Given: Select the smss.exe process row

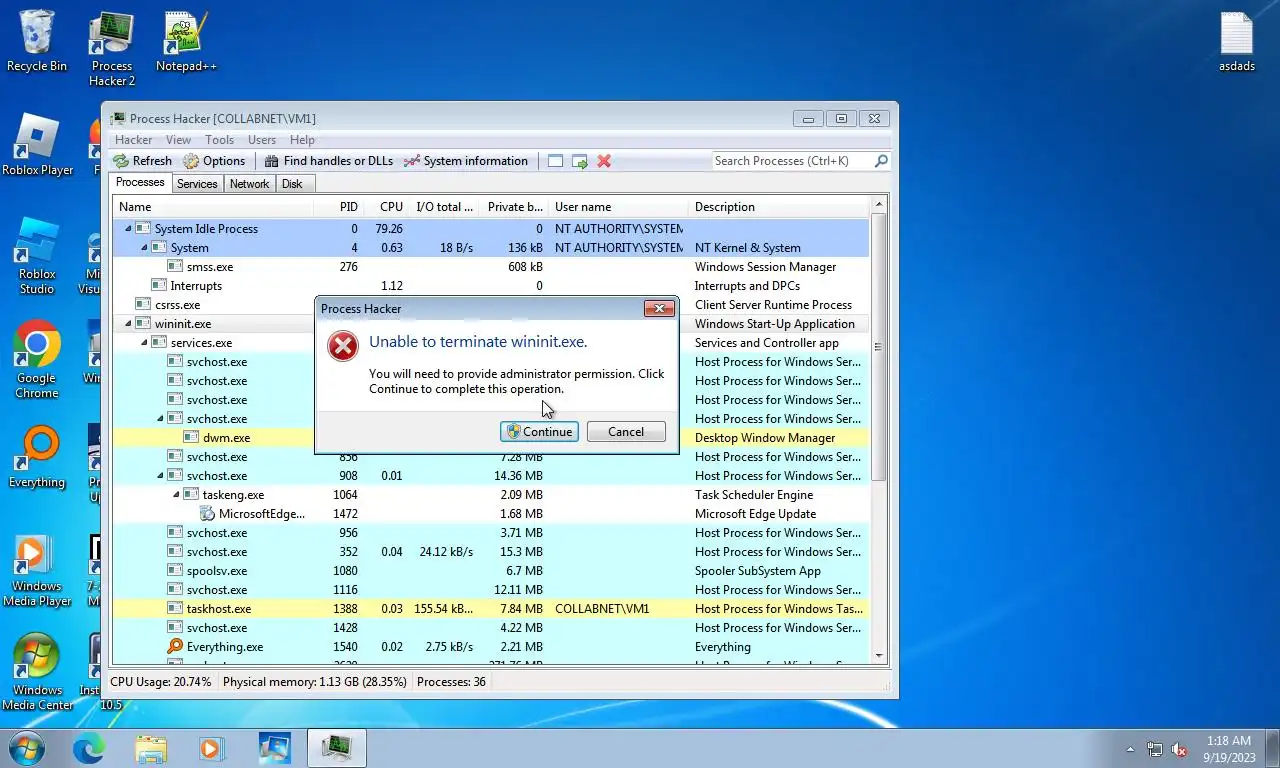Looking at the screenshot, I should tap(491, 267).
